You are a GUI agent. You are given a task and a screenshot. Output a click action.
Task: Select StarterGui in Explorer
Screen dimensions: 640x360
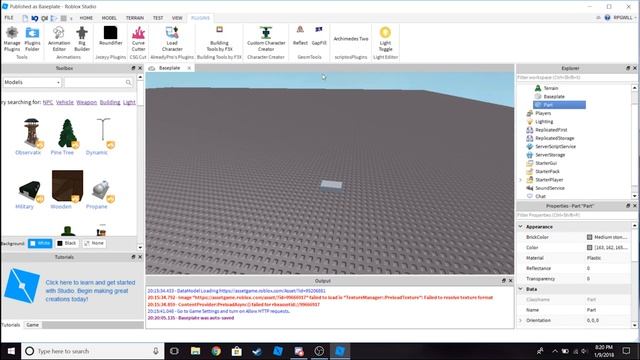click(x=546, y=163)
